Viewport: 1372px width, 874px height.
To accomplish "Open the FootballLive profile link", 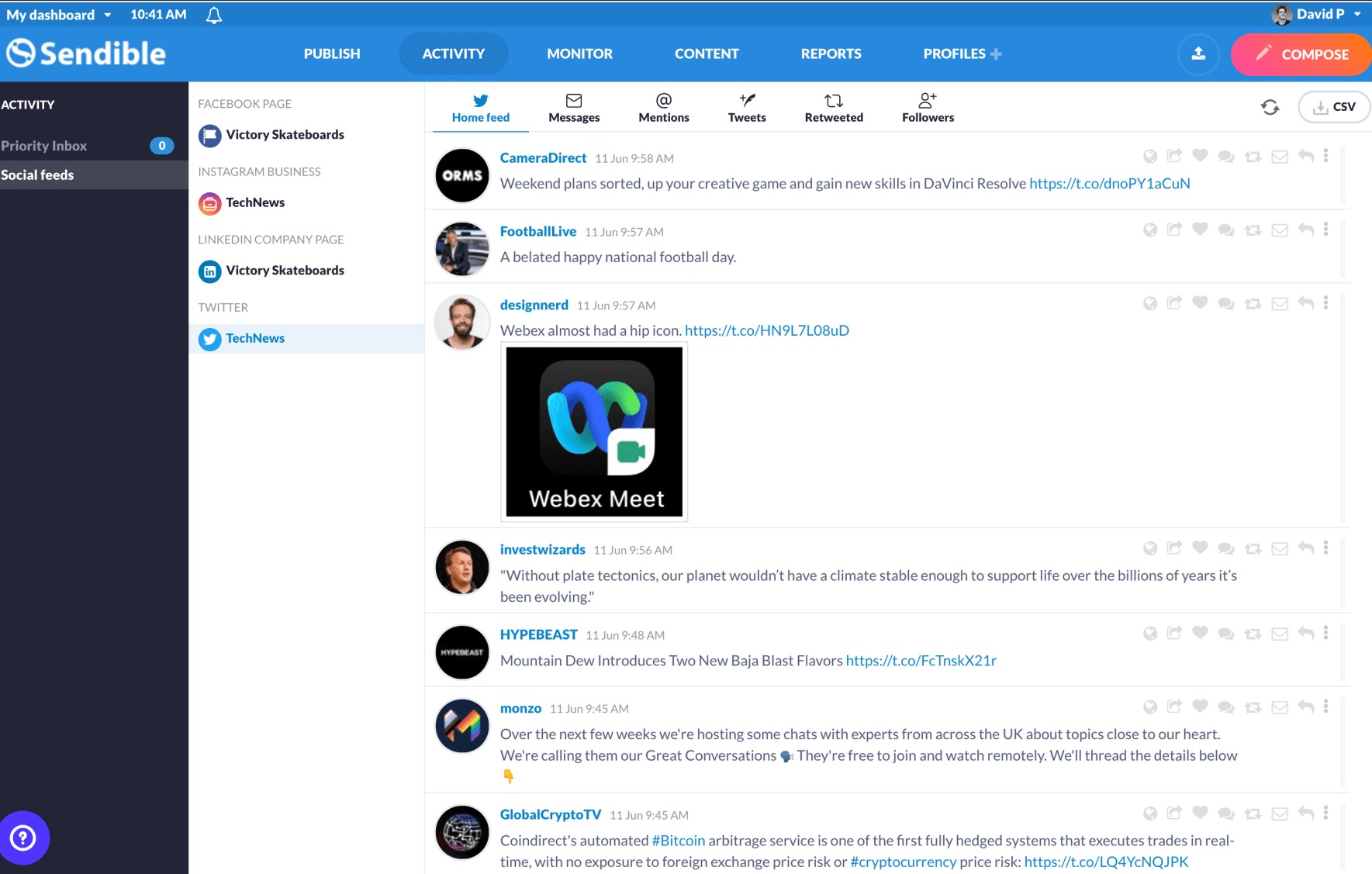I will pyautogui.click(x=538, y=231).
